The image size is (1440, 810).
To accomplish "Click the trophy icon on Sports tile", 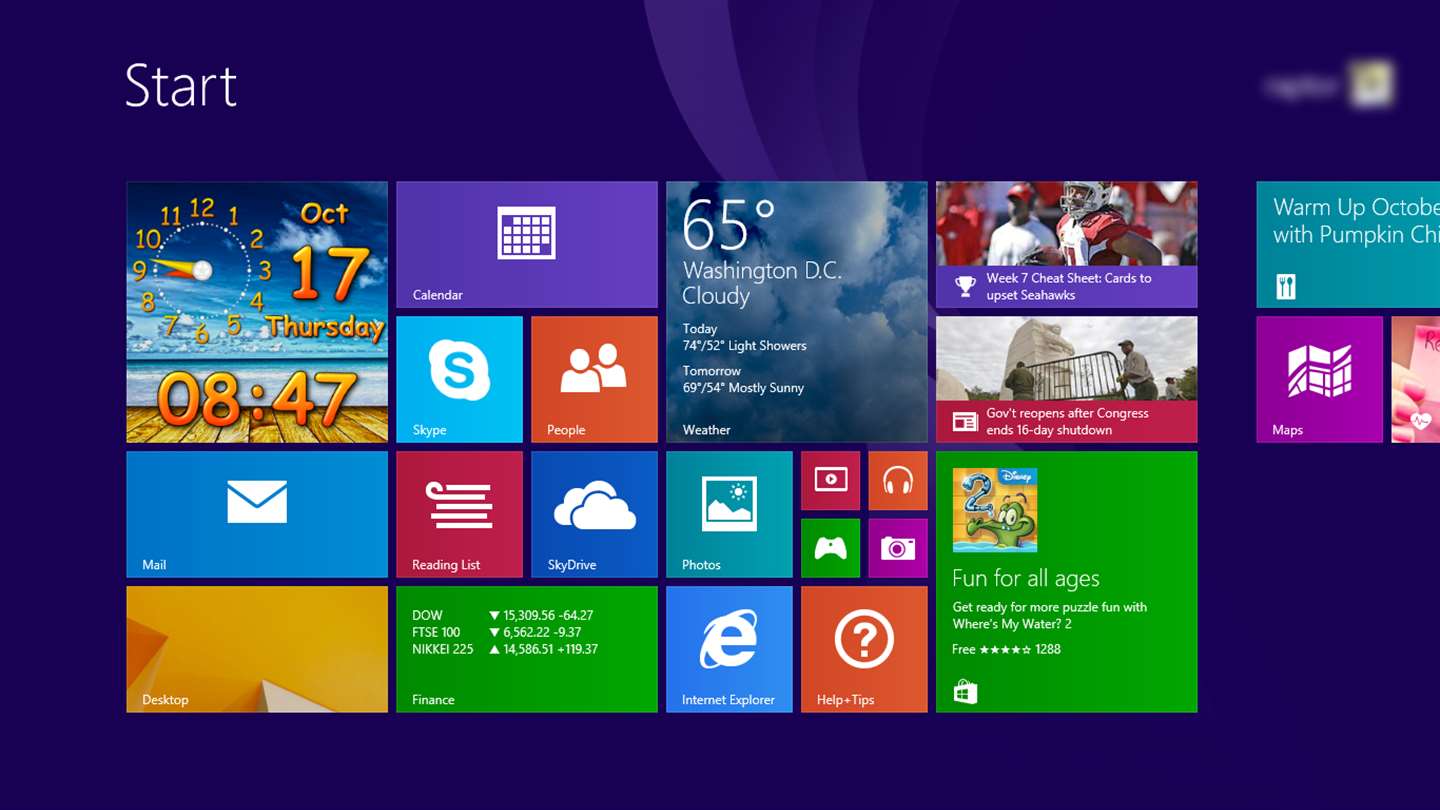I will pos(965,287).
